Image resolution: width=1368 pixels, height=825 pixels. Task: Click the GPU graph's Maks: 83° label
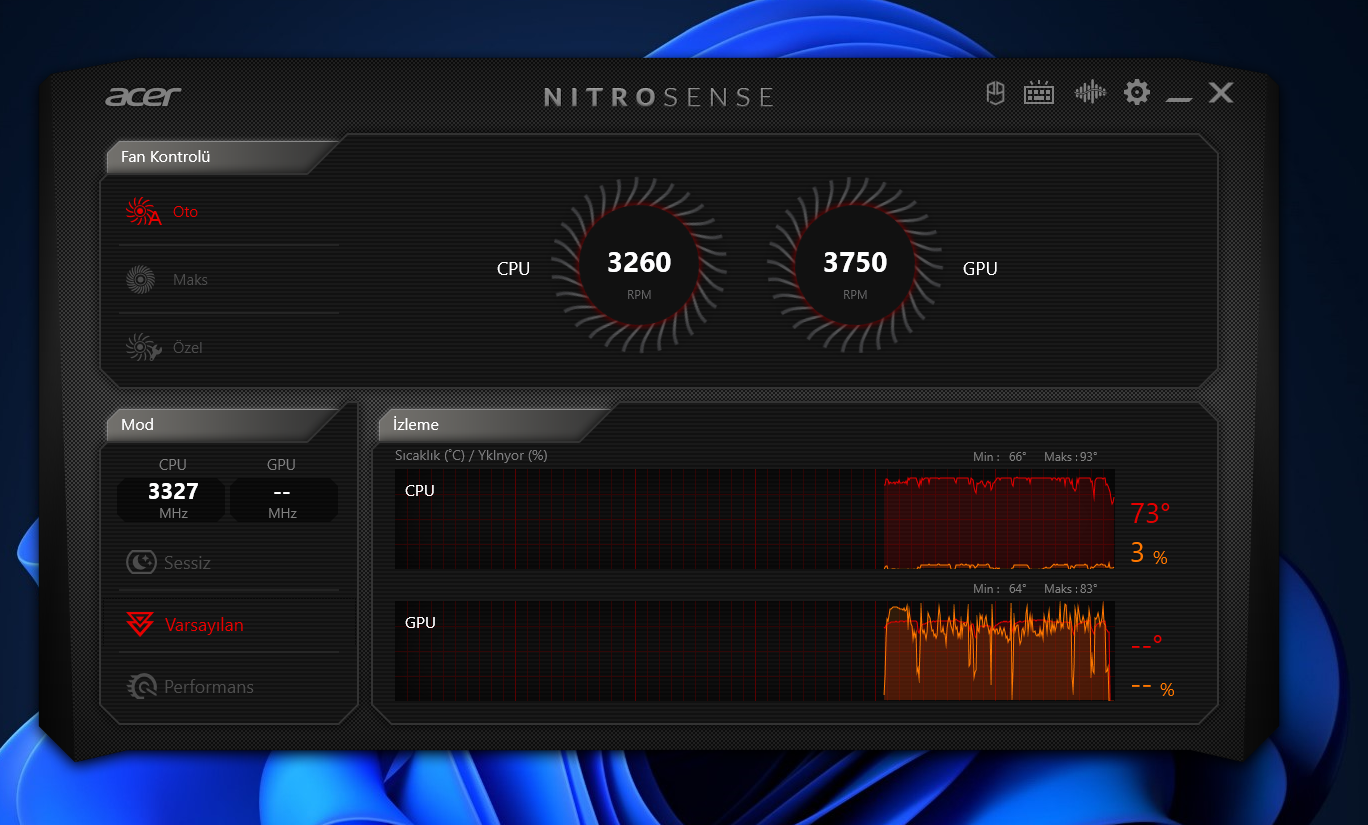pos(1071,589)
